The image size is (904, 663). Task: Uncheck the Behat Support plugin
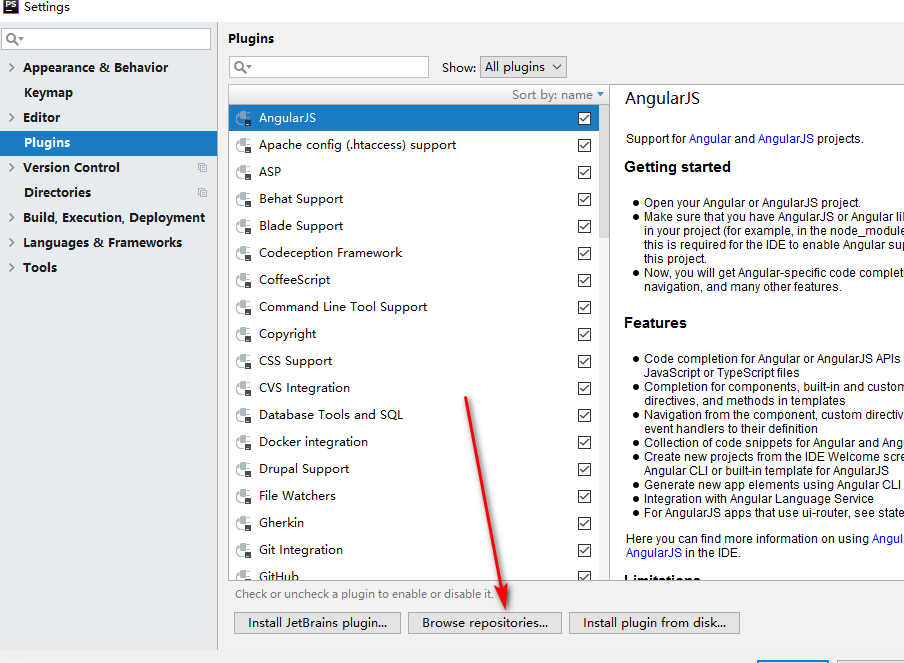pyautogui.click(x=585, y=199)
